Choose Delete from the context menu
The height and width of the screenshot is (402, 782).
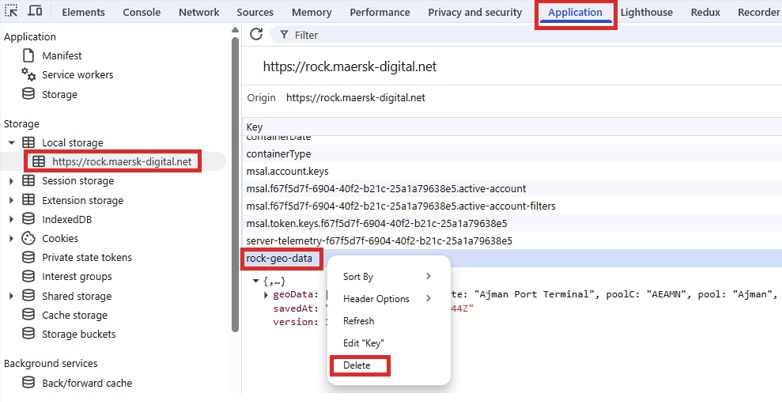357,365
